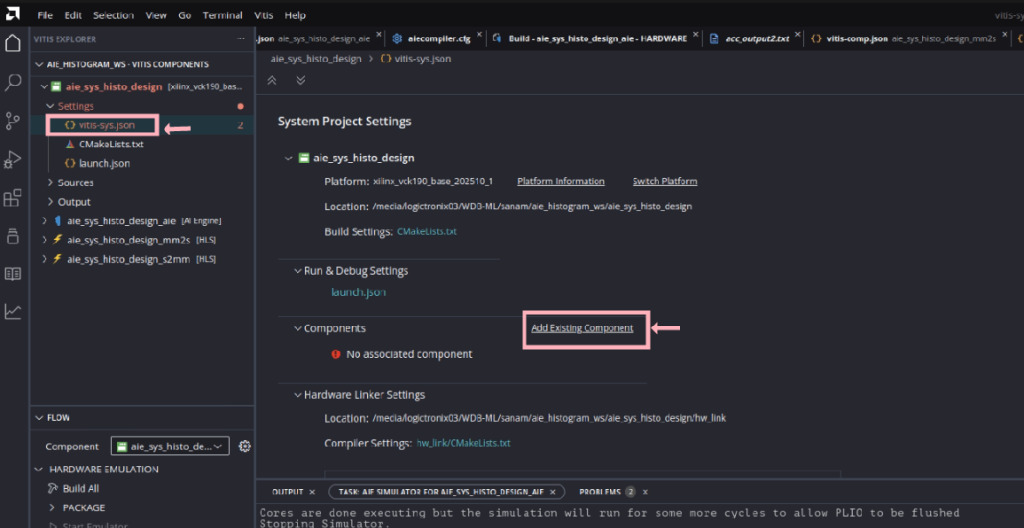Open the File menu
The height and width of the screenshot is (528, 1024).
pyautogui.click(x=45, y=15)
